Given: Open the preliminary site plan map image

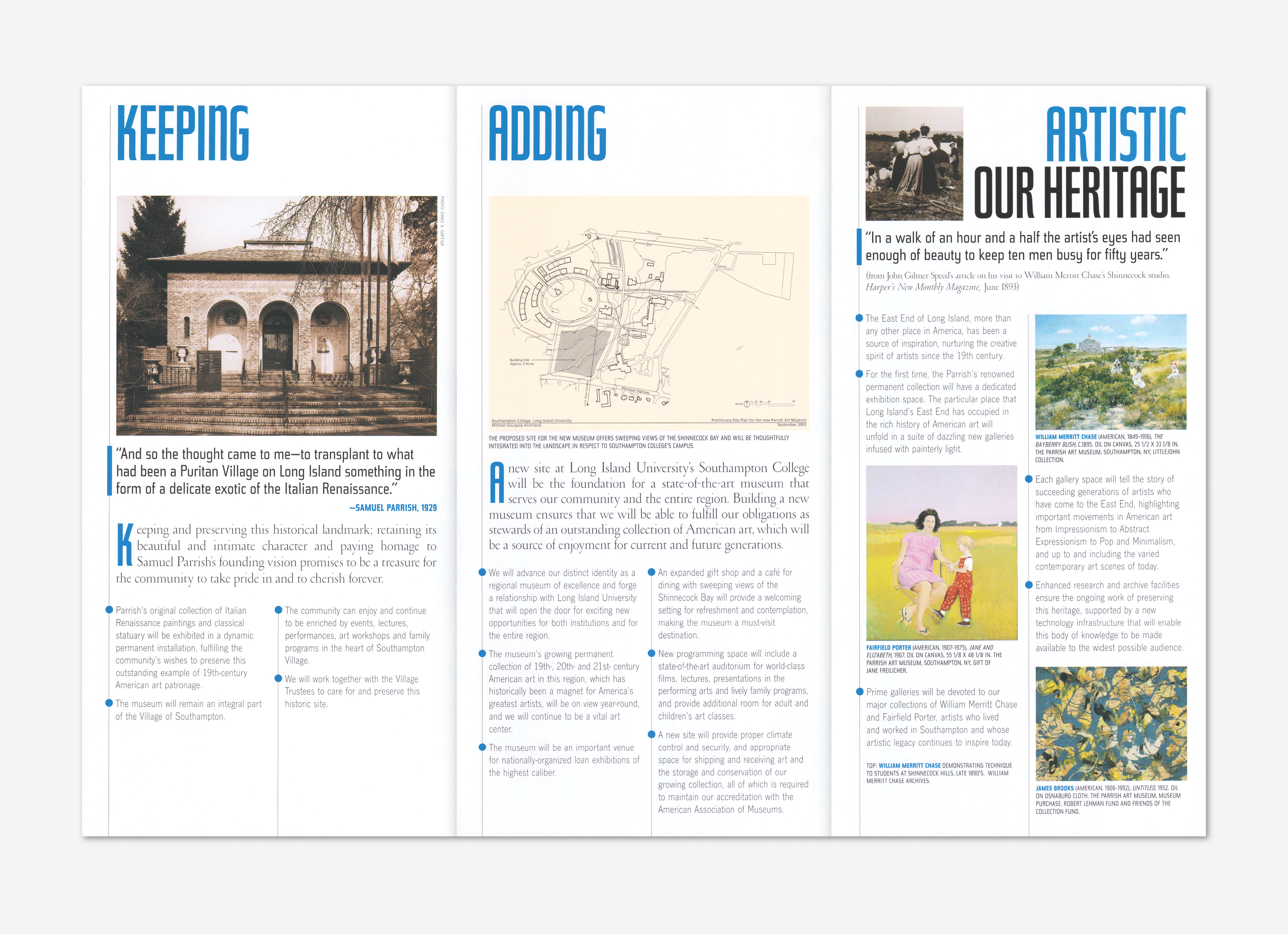Looking at the screenshot, I should coord(649,312).
